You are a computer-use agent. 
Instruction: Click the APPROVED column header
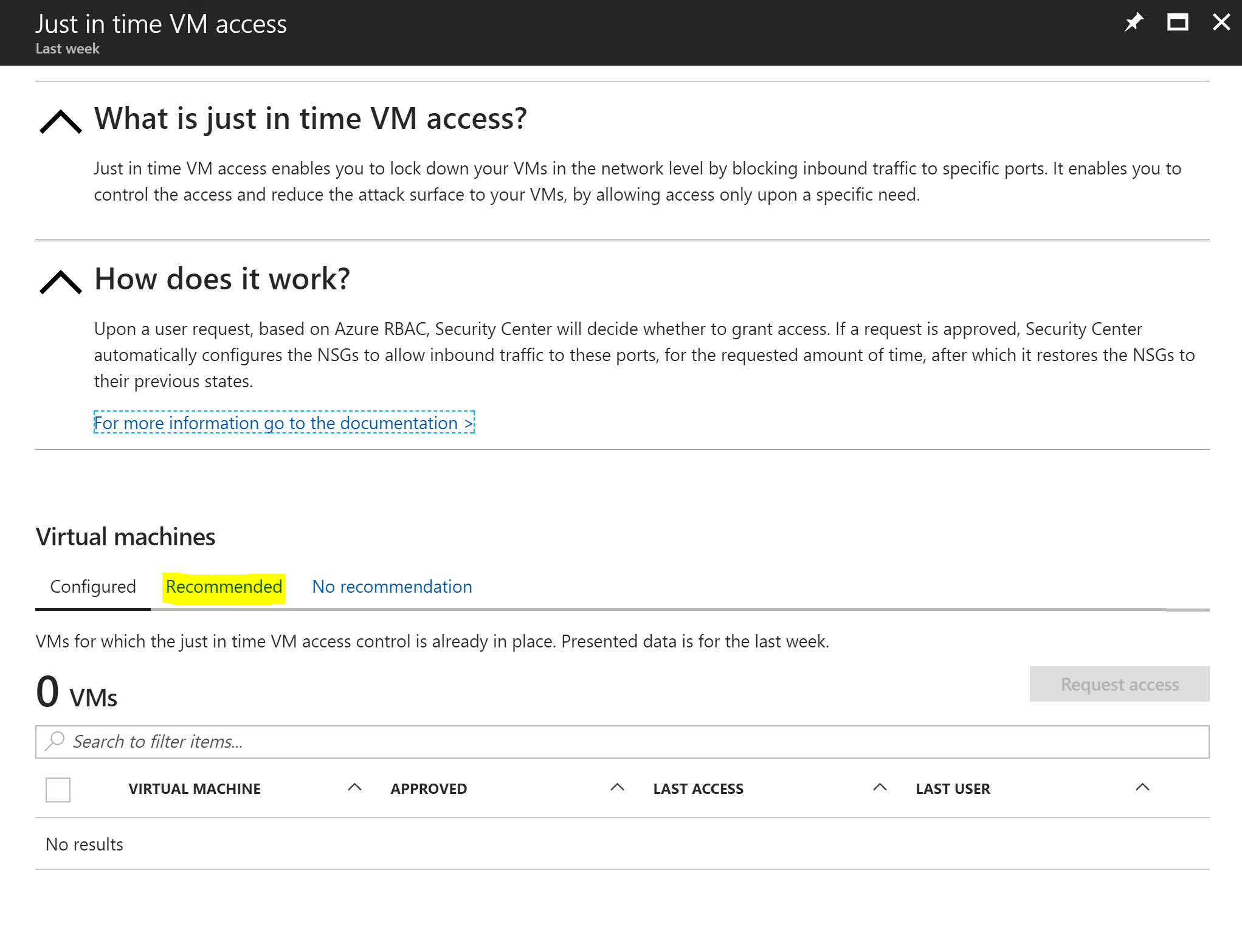click(429, 788)
